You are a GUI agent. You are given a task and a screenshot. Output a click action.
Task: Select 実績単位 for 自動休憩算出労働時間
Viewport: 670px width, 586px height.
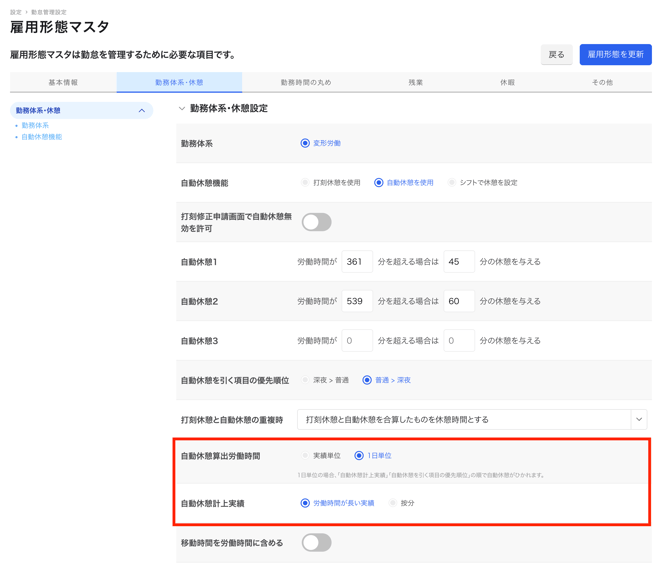(x=305, y=456)
